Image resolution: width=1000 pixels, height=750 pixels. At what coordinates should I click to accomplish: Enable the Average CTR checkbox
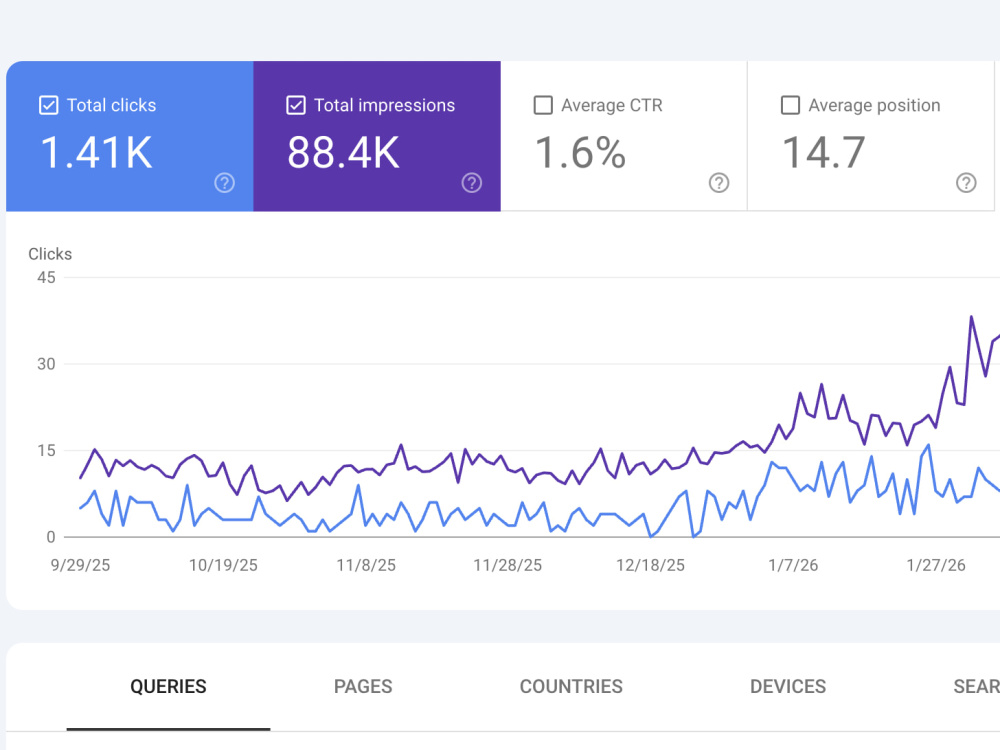(x=543, y=105)
